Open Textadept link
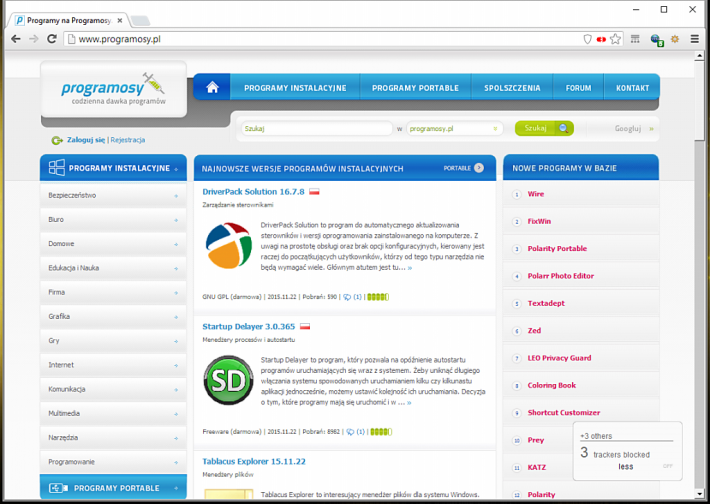The image size is (710, 504). 546,303
